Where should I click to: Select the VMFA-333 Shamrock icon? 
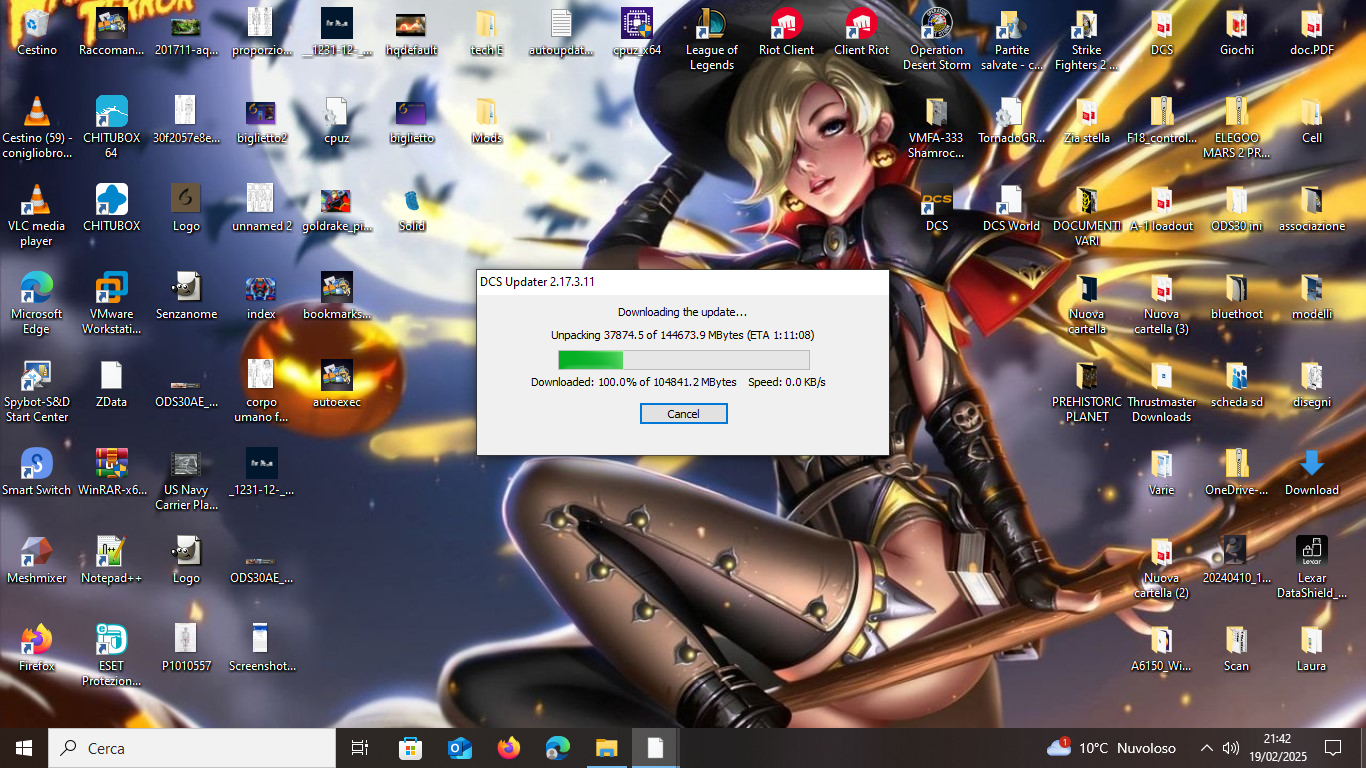936,127
